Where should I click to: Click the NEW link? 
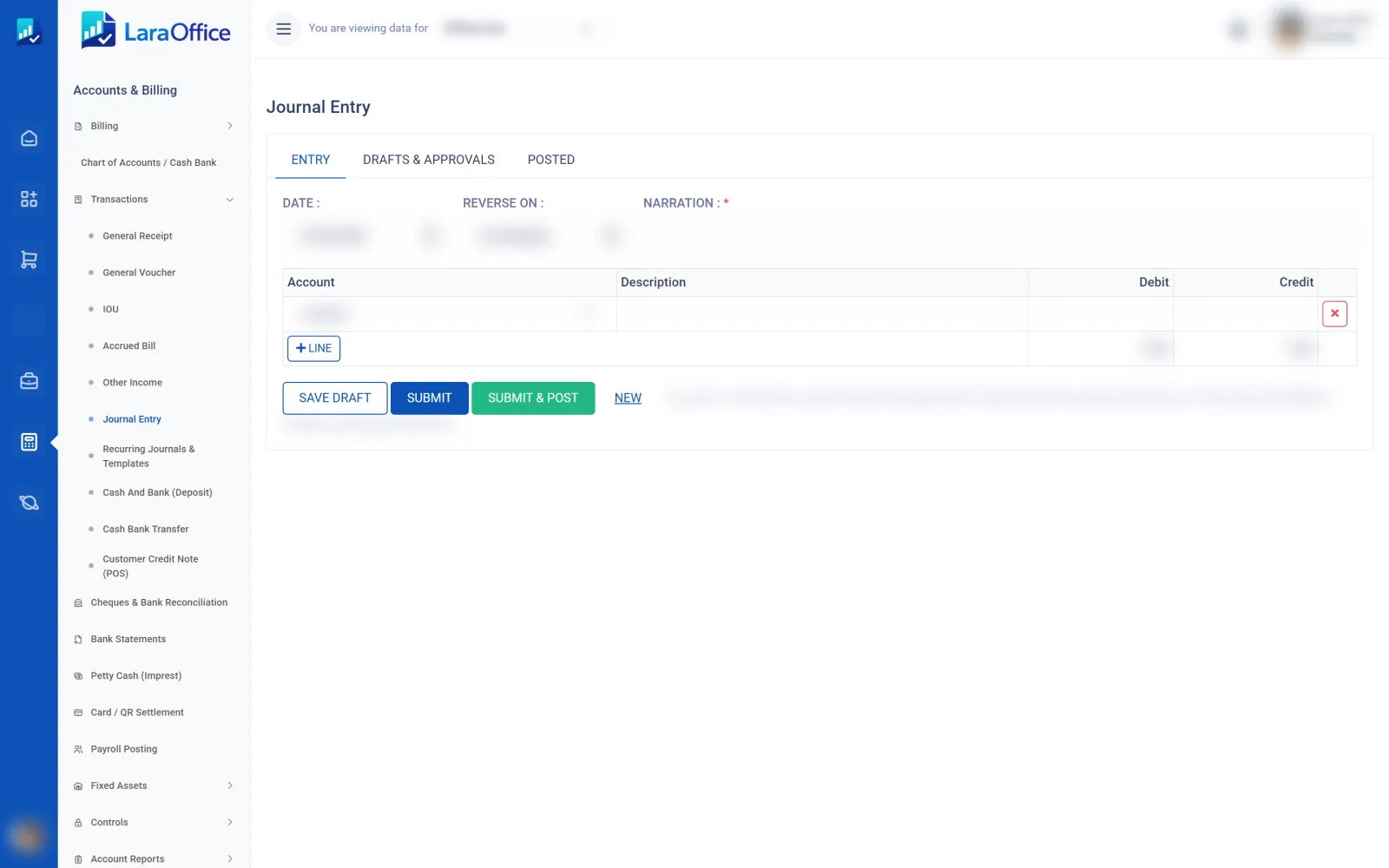(628, 398)
